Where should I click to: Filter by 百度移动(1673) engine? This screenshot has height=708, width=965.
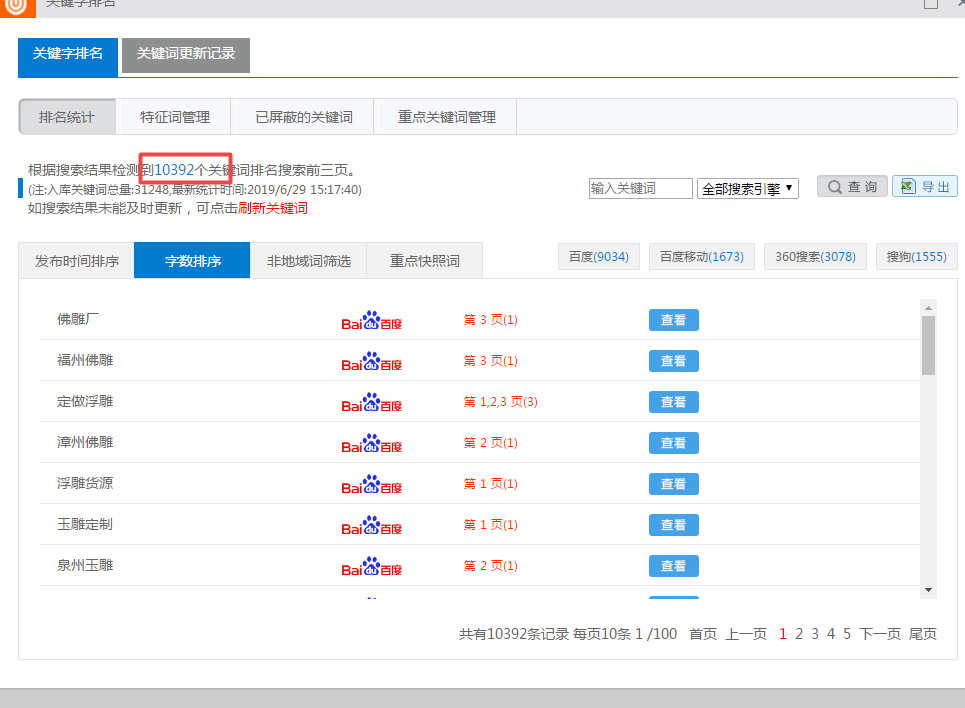702,257
